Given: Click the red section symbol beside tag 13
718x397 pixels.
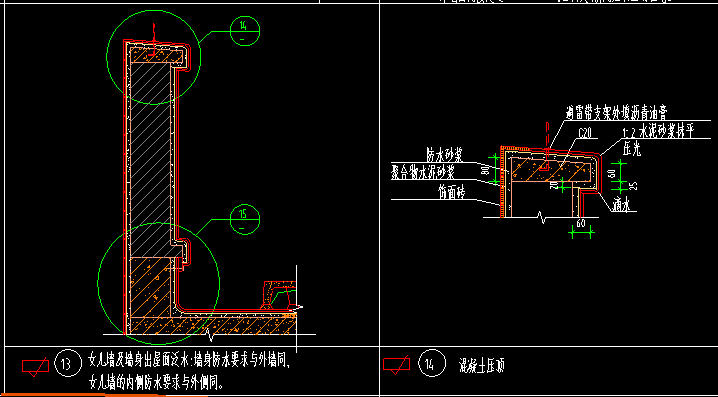Looking at the screenshot, I should (35, 367).
